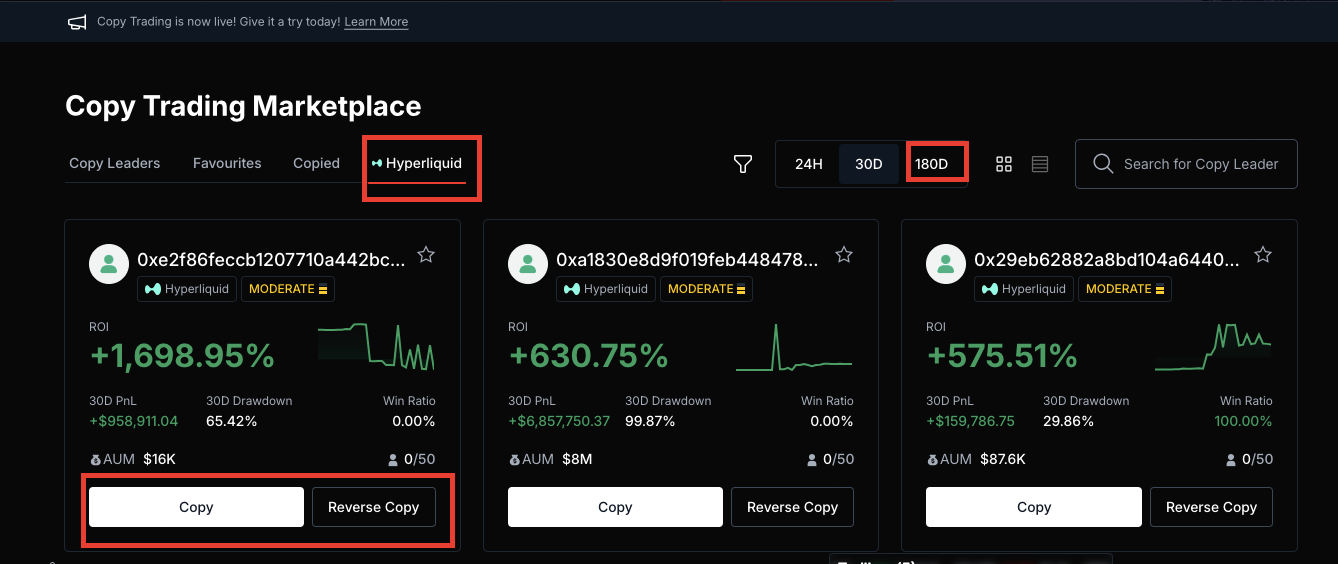Click the +1,698.95% ROI value
Image resolution: width=1338 pixels, height=564 pixels.
click(182, 355)
